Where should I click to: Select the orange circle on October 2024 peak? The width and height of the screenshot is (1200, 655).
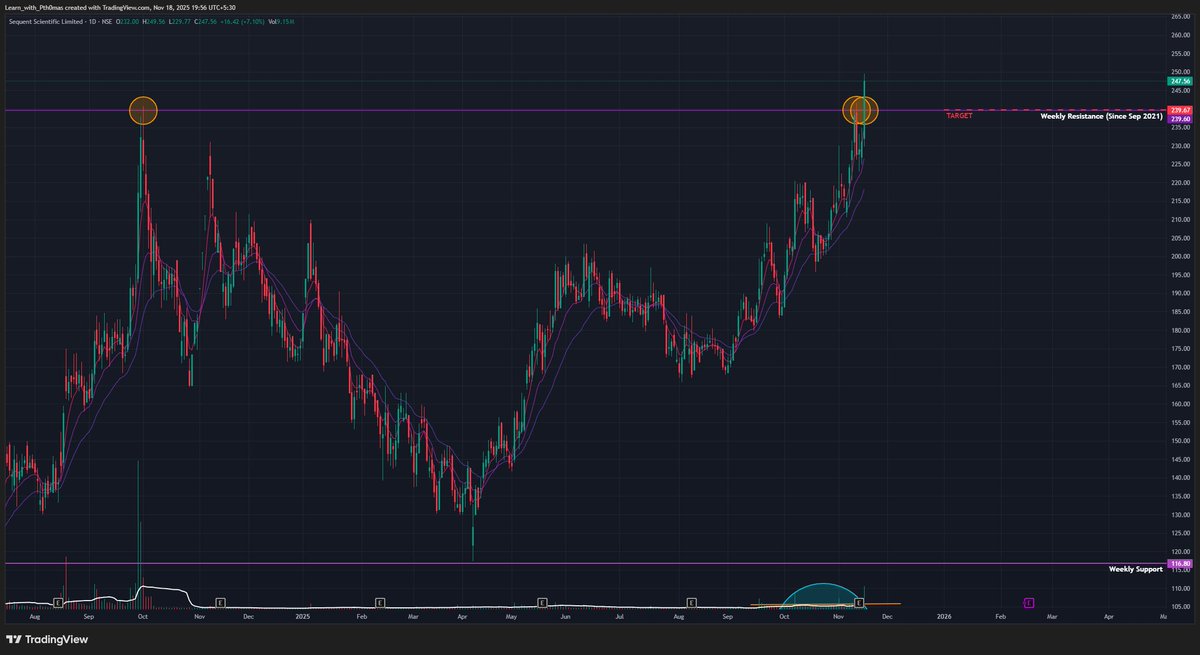coord(143,110)
